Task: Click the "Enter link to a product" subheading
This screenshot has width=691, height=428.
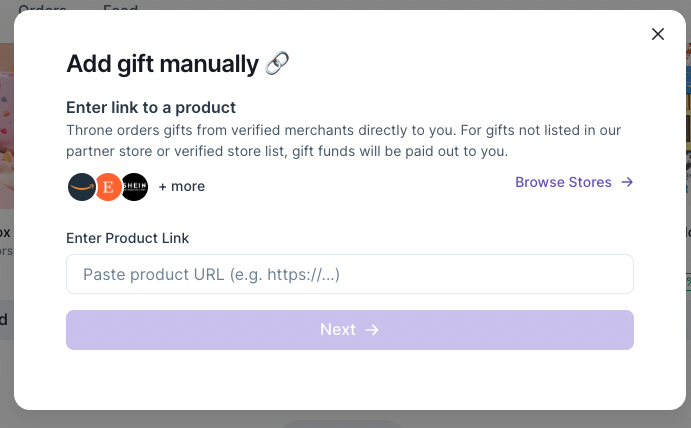Action: pos(151,107)
